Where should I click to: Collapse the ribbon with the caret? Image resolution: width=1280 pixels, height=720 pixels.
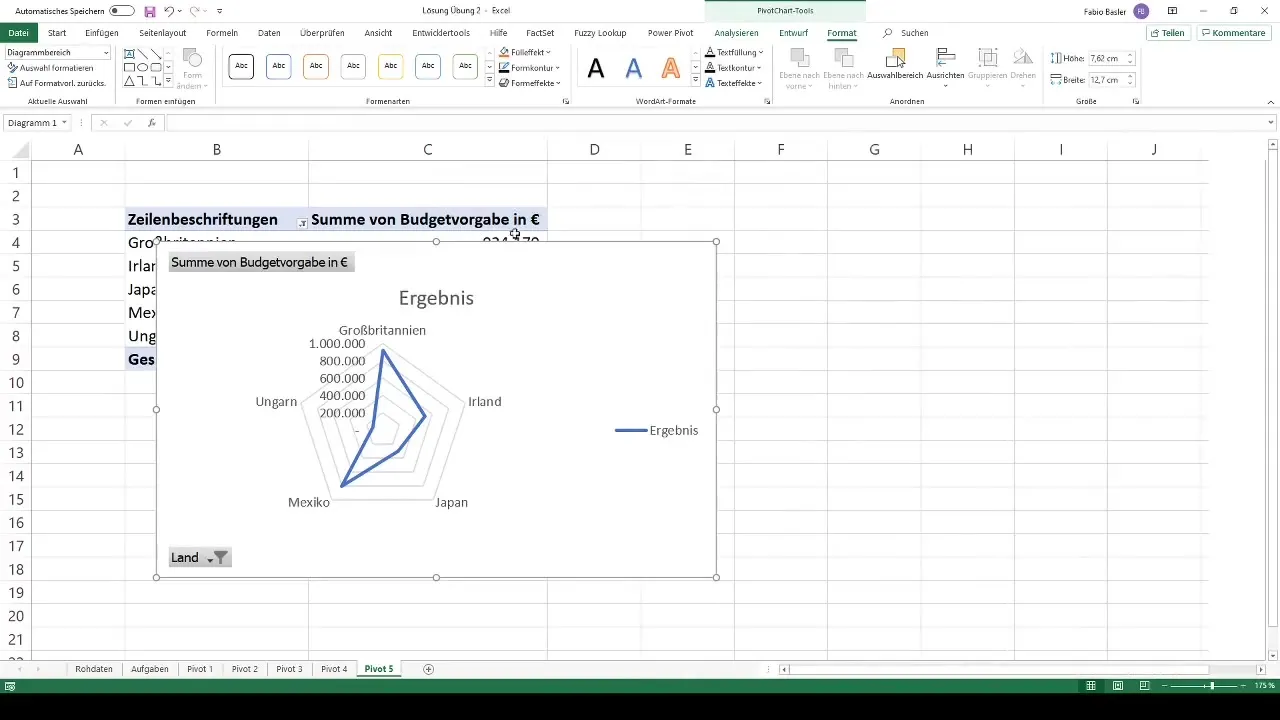coord(1271,102)
